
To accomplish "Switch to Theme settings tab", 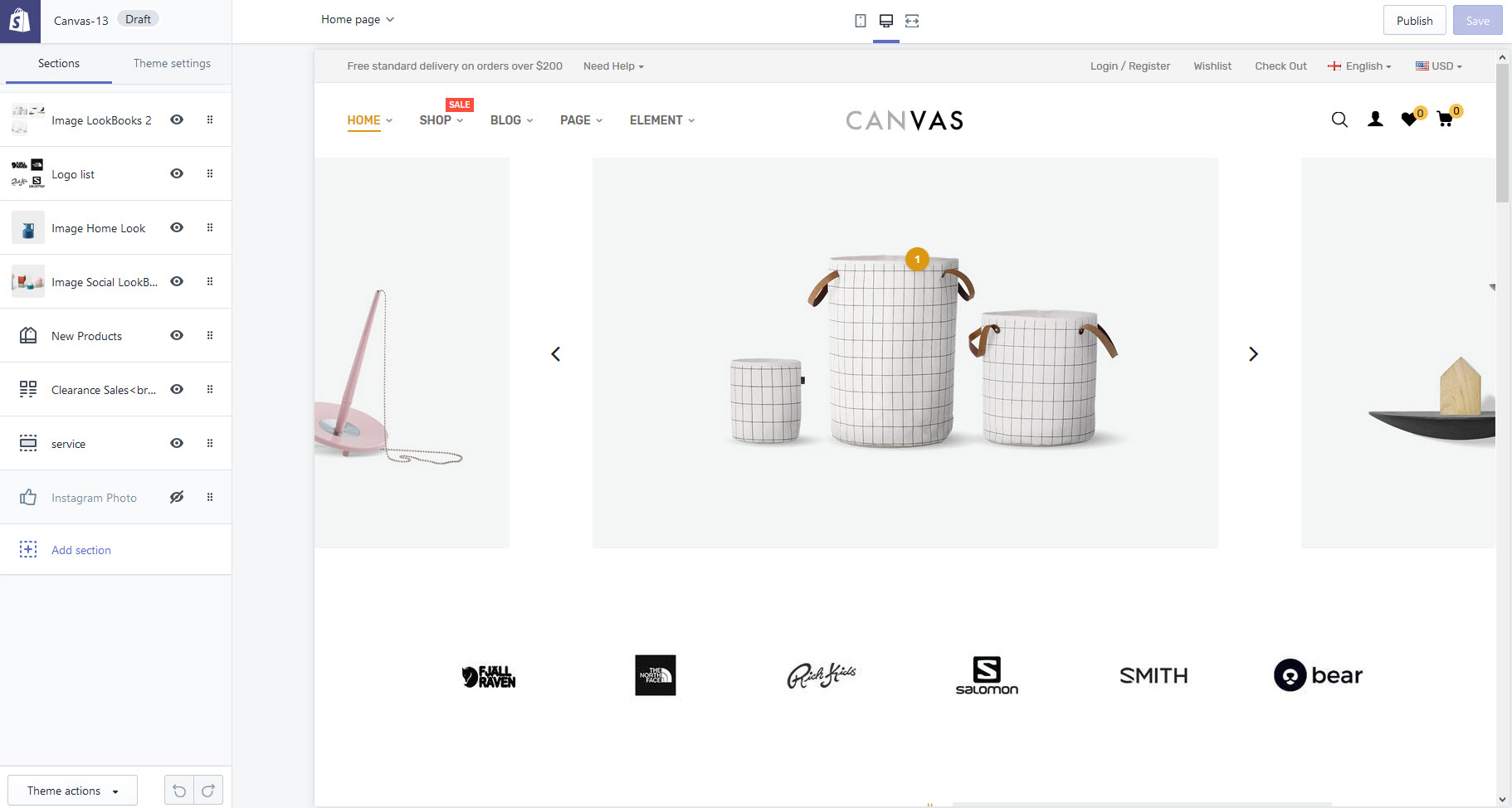I will (x=172, y=63).
